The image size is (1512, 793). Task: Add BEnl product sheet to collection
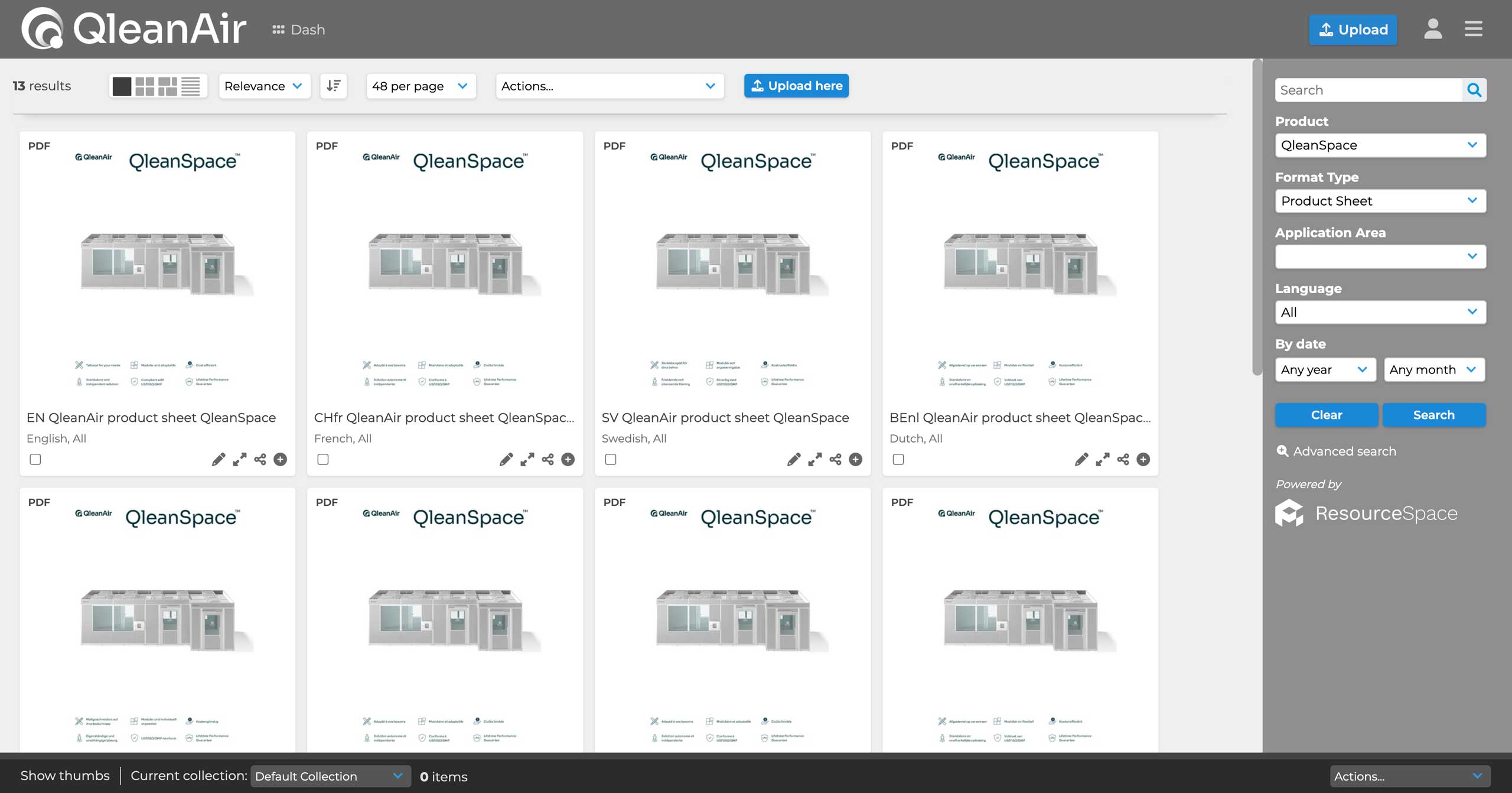tap(1143, 459)
